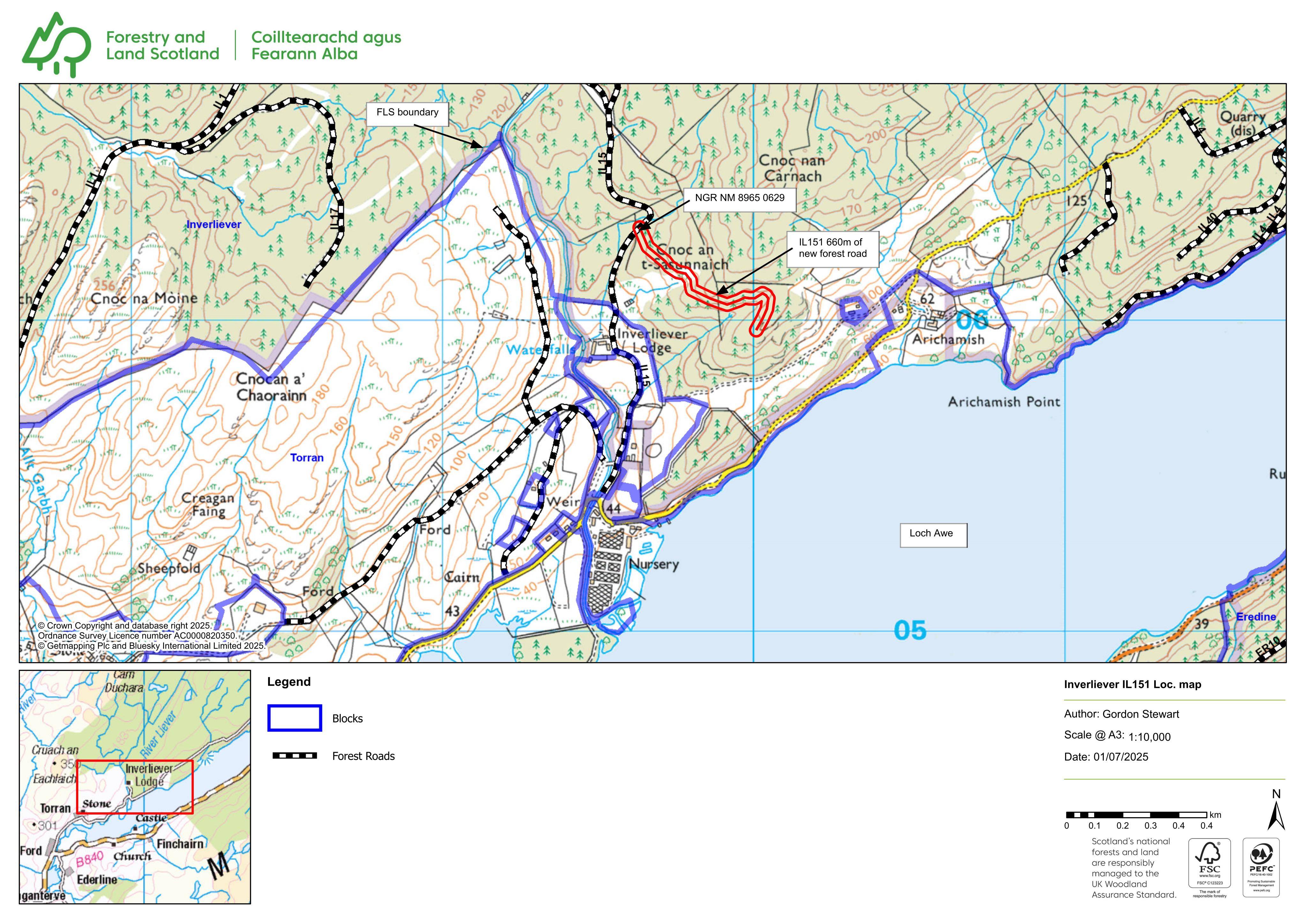Click the 'Quarry (dis)' map label

coord(1243,123)
